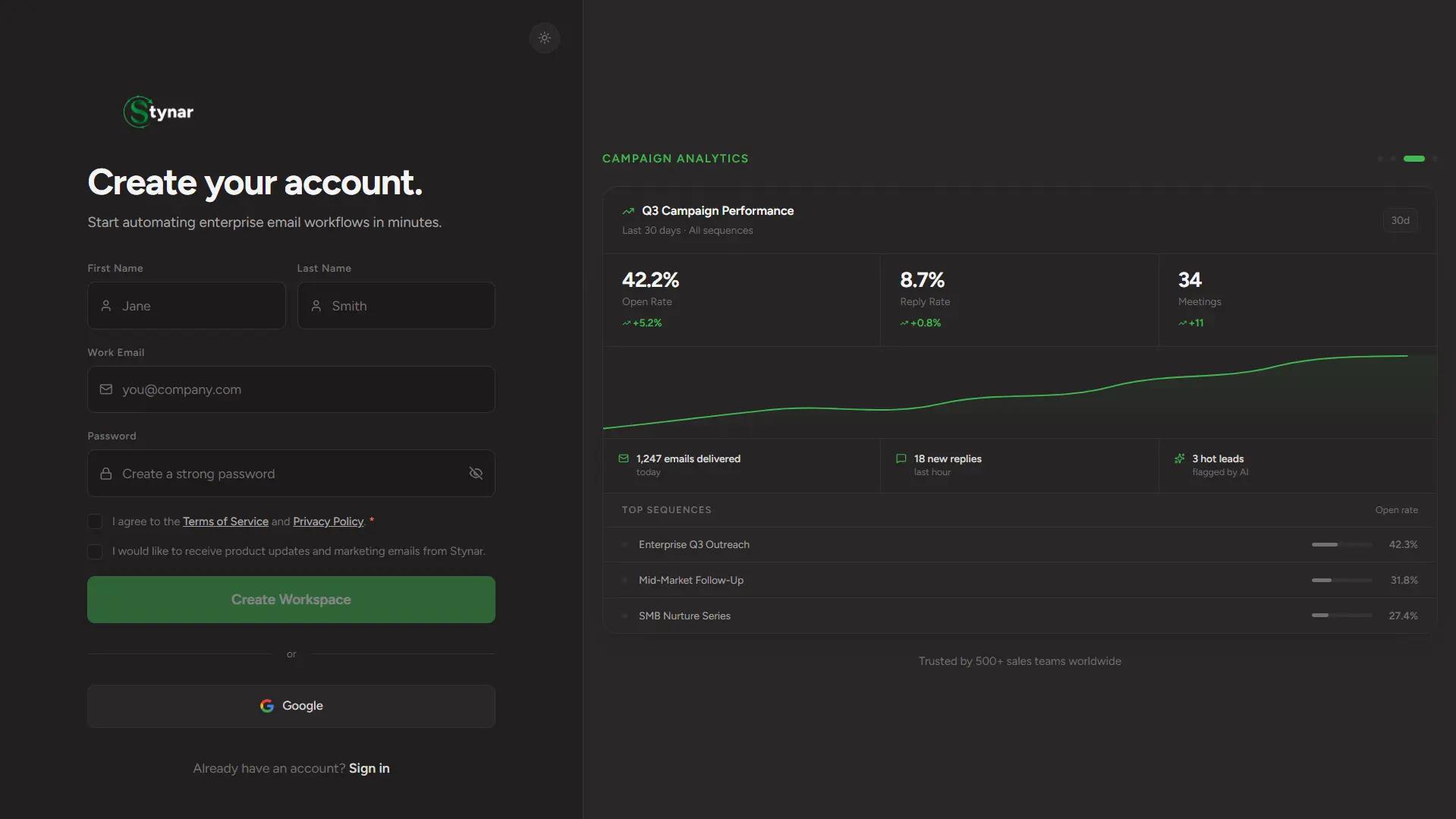Click the Trusted by 500+ sales teams text
This screenshot has width=1456, height=819.
[x=1020, y=661]
